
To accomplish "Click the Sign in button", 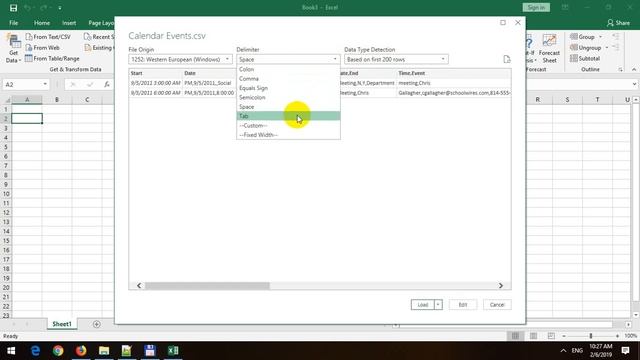I will (536, 8).
